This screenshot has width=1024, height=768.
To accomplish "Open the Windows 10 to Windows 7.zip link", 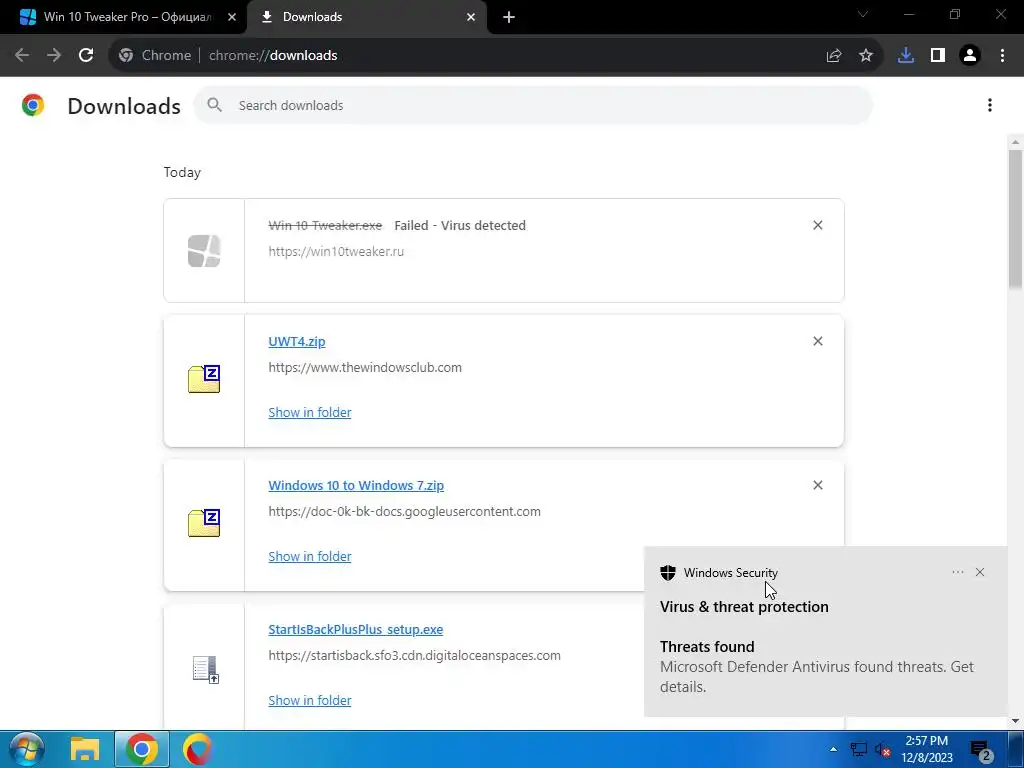I will click(x=356, y=485).
